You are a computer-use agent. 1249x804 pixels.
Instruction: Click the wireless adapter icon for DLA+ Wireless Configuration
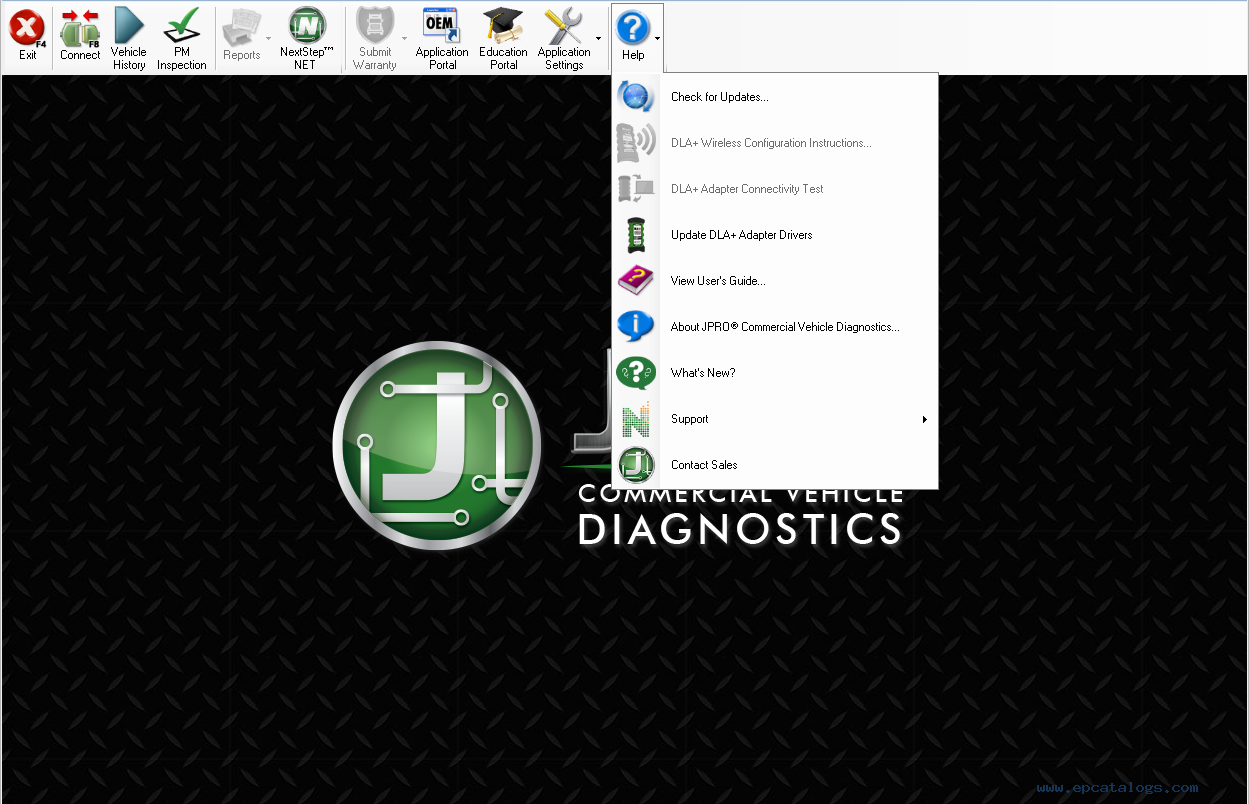click(x=636, y=143)
